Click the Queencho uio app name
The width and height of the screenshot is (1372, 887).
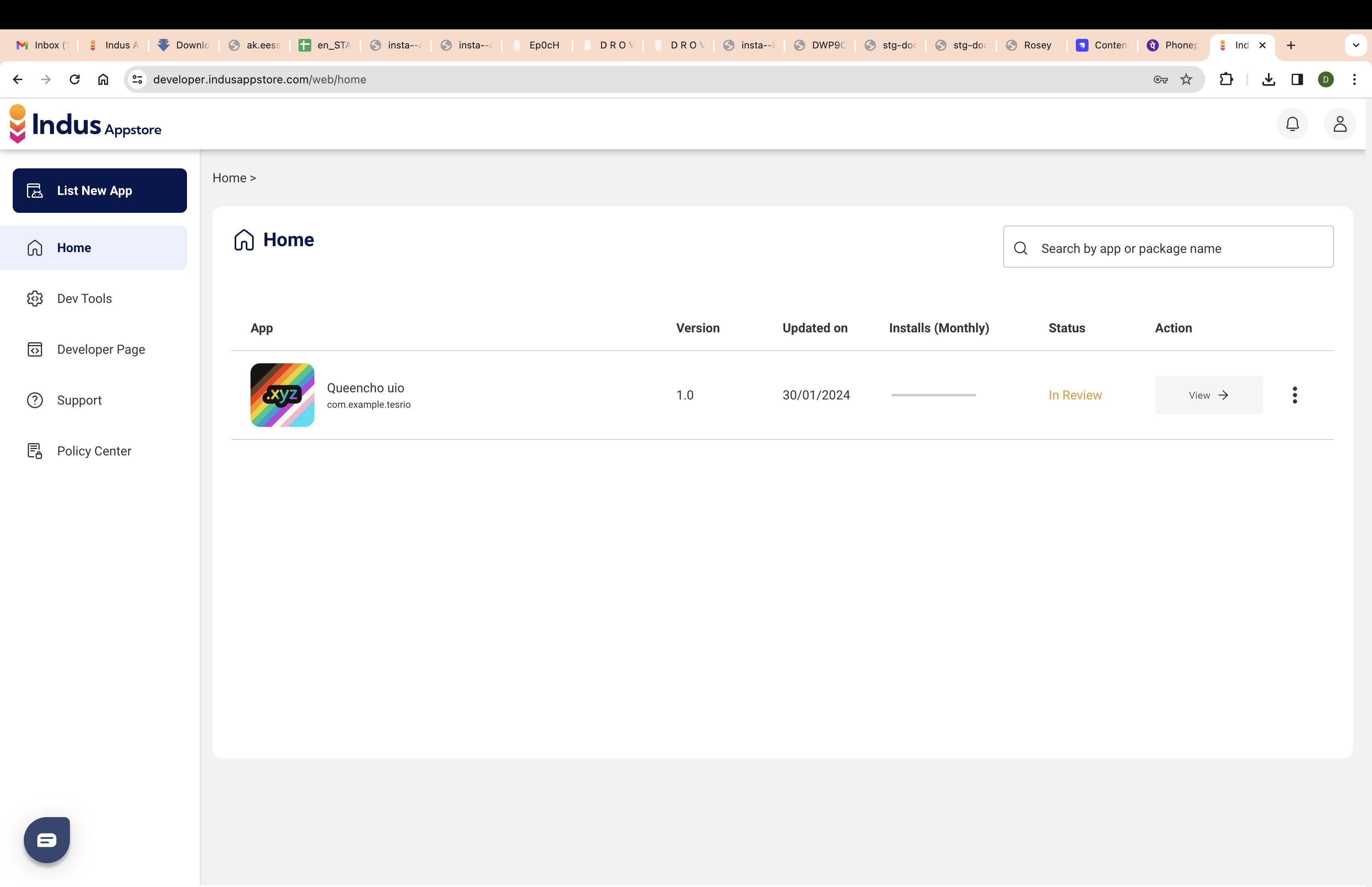tap(366, 388)
